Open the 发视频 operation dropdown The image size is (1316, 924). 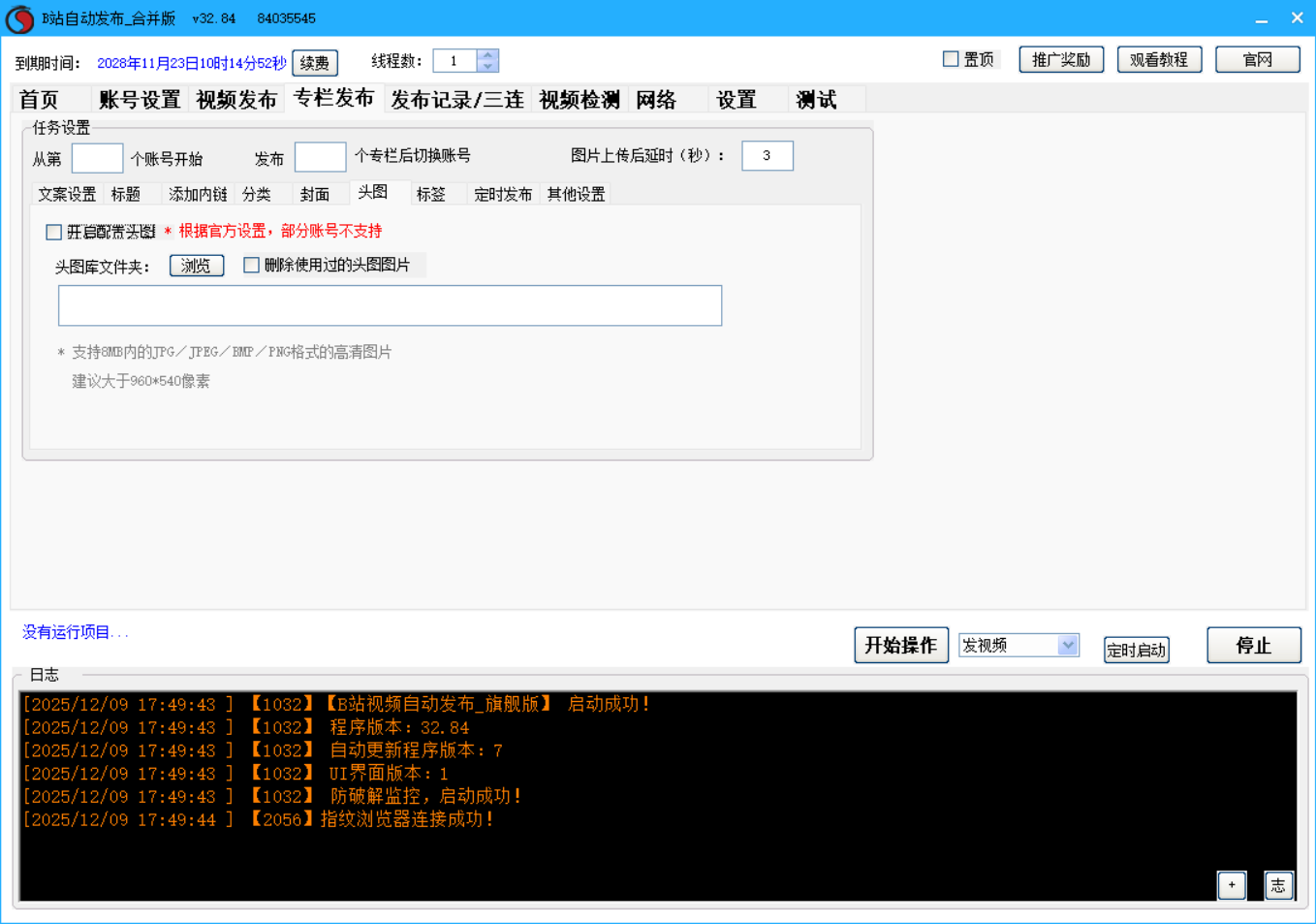pos(1067,645)
